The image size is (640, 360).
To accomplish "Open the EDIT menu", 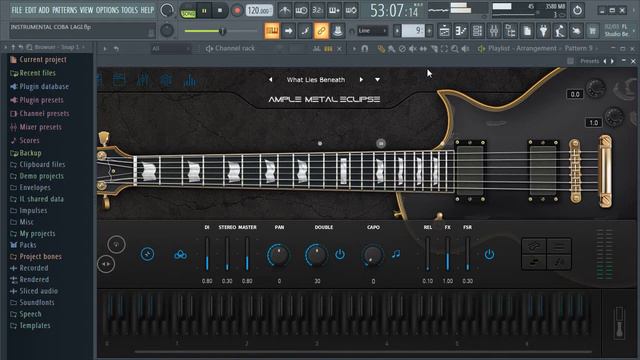I will (31, 10).
